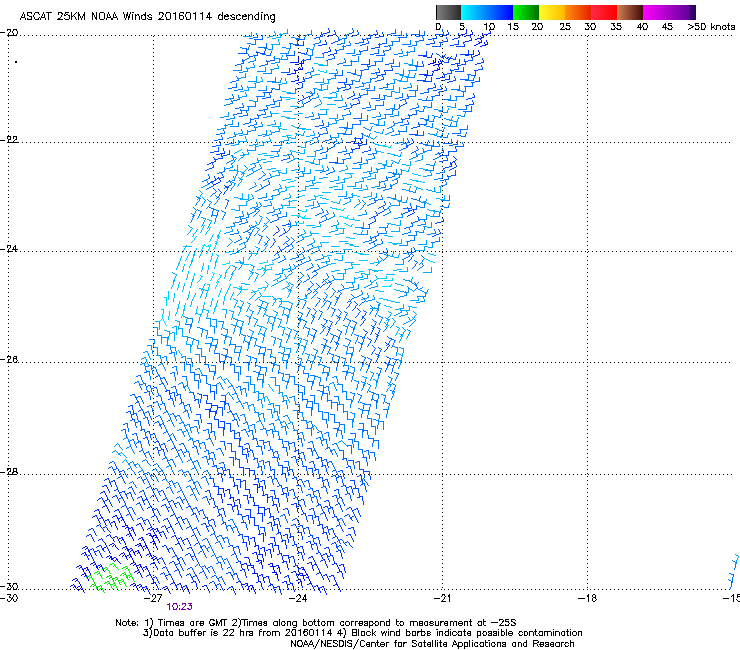Select the green 15-20 knots color swatch

click(x=526, y=12)
